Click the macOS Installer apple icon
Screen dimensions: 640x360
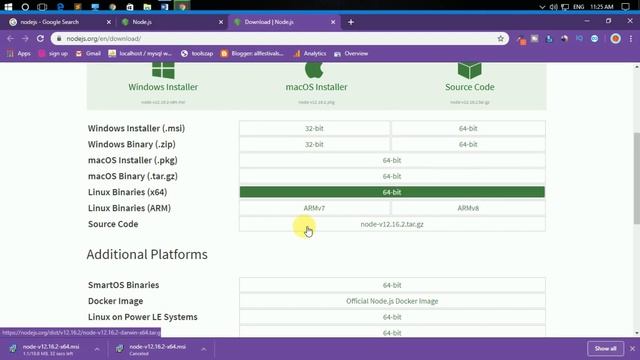tap(314, 70)
